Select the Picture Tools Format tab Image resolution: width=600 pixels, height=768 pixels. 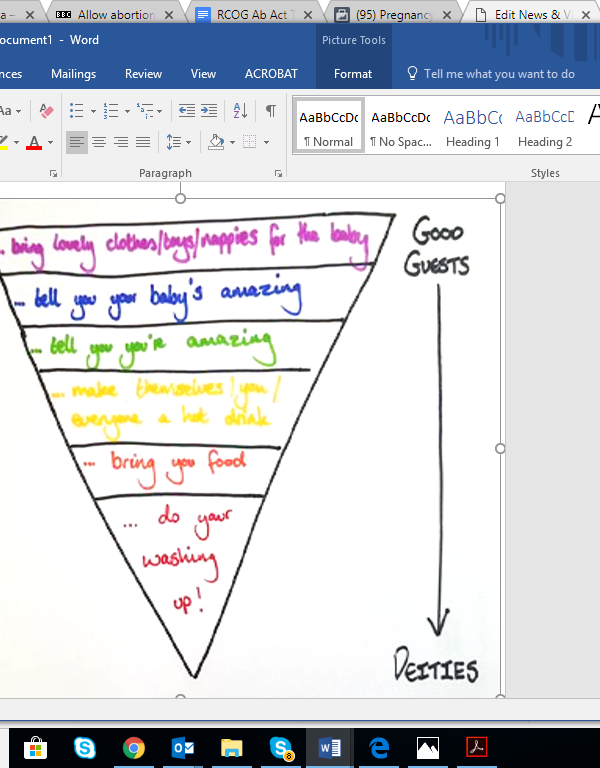(353, 74)
